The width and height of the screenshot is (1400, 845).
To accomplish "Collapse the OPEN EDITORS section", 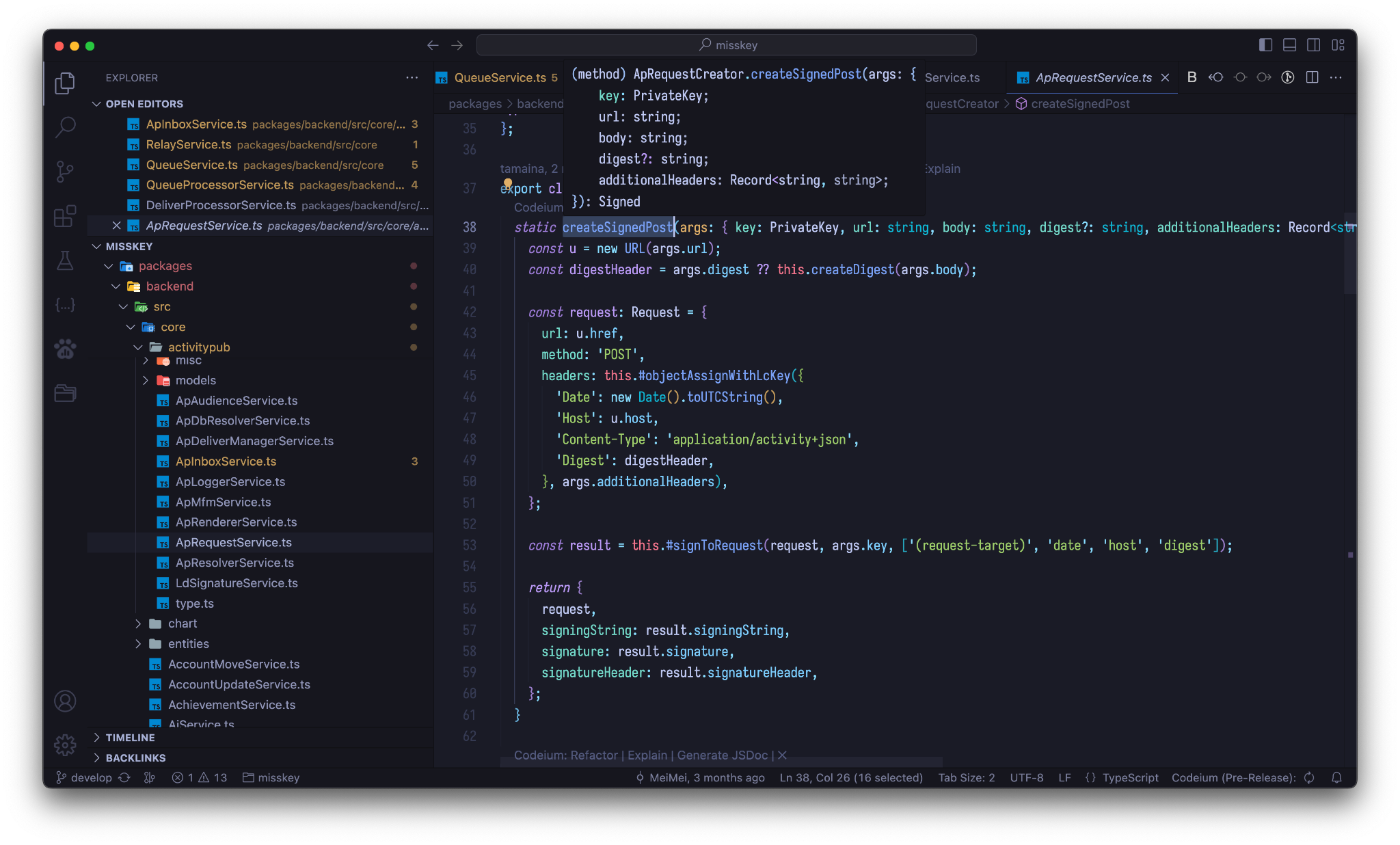I will [144, 104].
